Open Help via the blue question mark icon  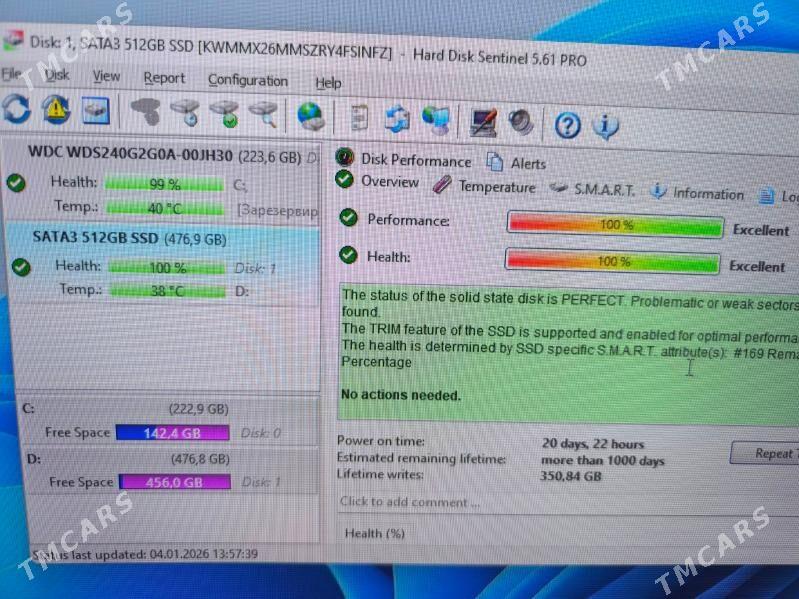pos(567,125)
